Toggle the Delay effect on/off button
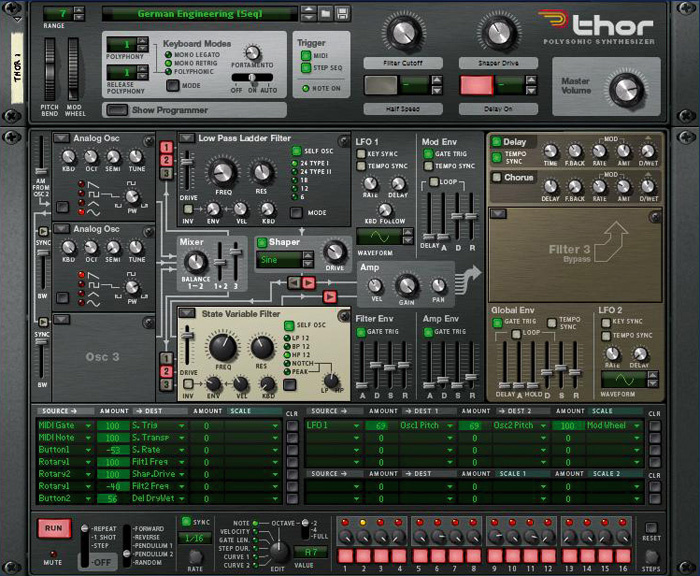 tap(496, 142)
